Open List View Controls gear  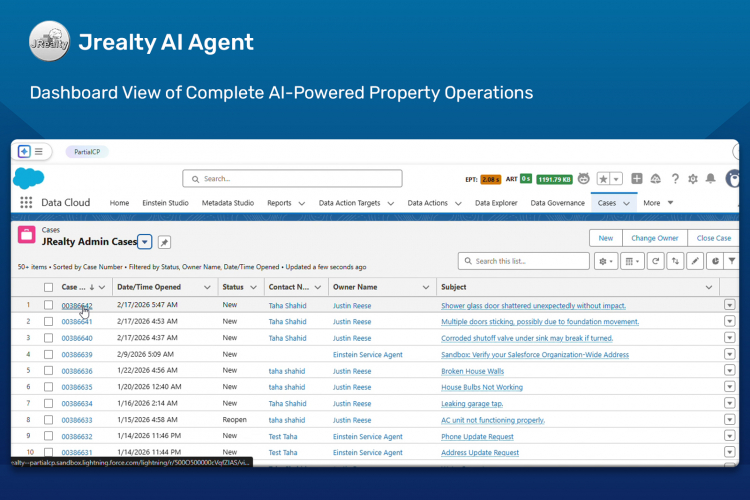[606, 261]
